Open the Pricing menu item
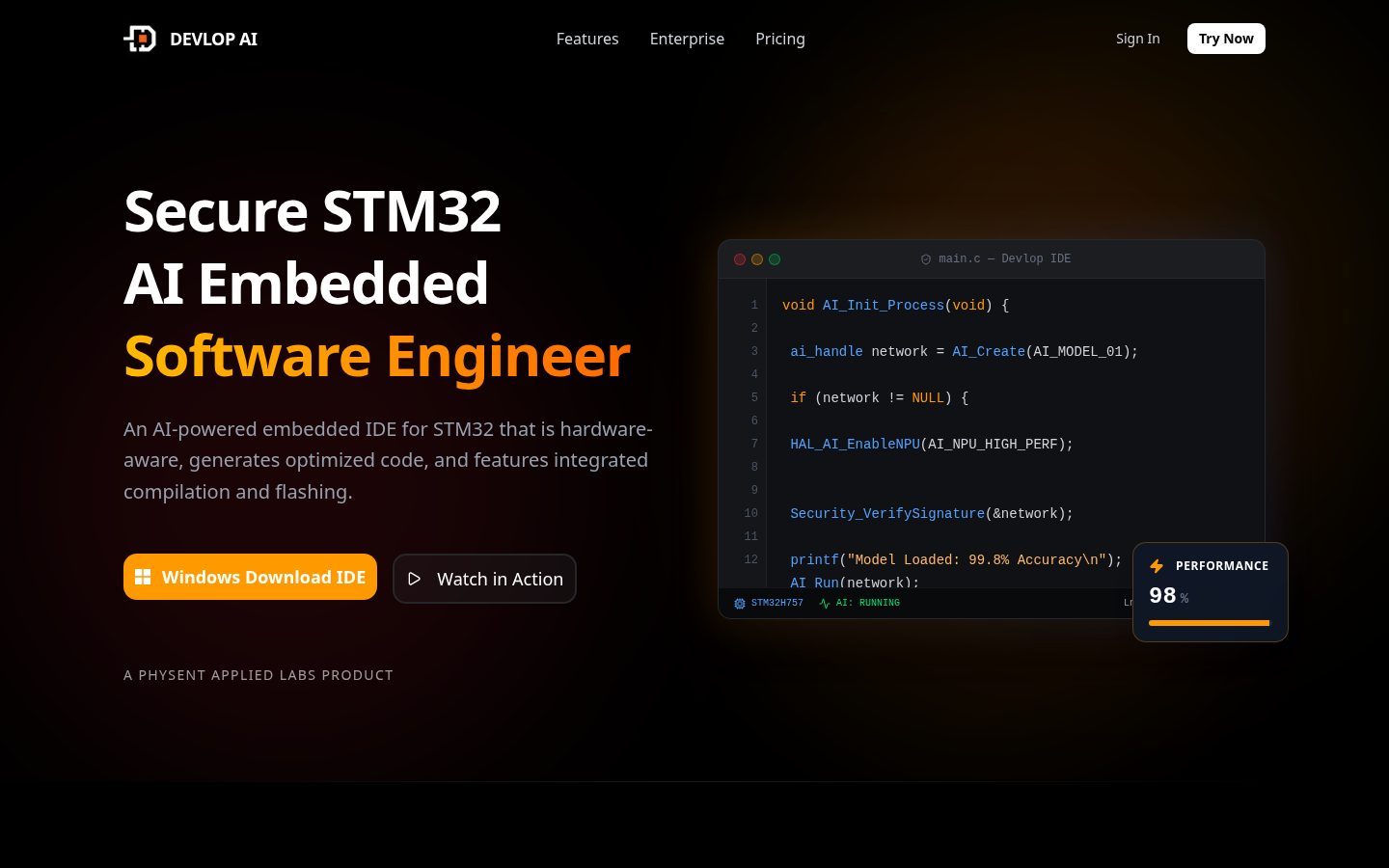 tap(780, 39)
